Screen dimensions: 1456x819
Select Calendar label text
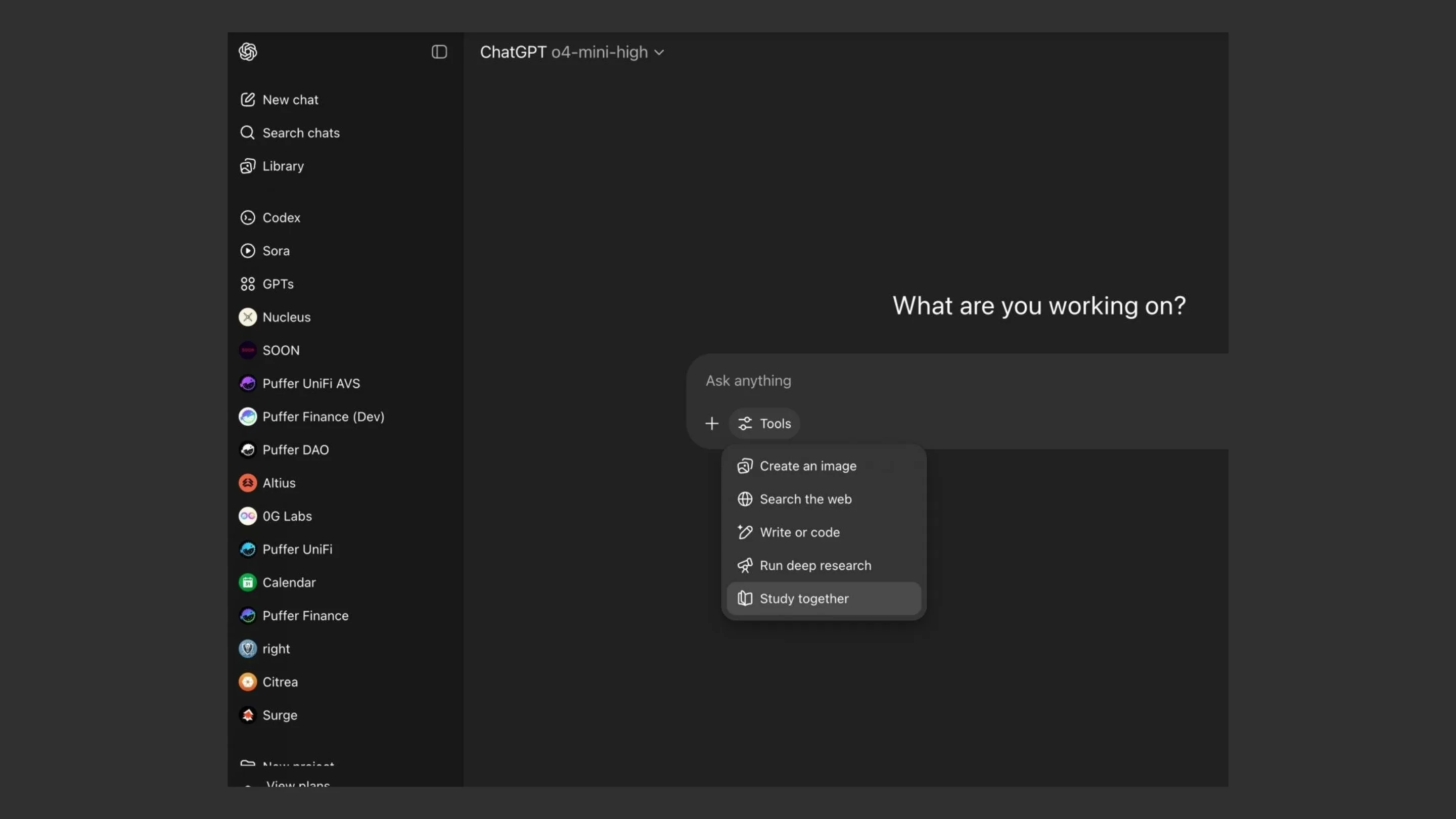click(289, 583)
